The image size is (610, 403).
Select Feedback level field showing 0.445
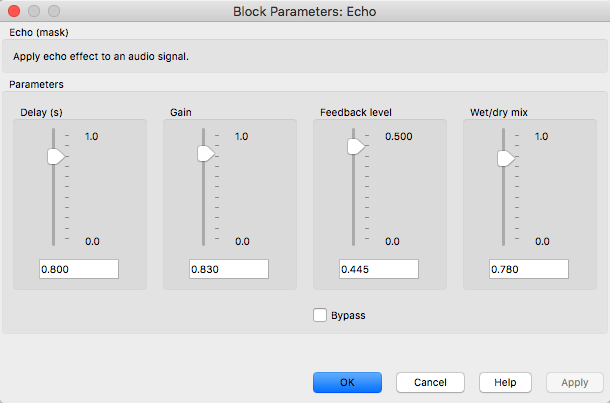(378, 269)
